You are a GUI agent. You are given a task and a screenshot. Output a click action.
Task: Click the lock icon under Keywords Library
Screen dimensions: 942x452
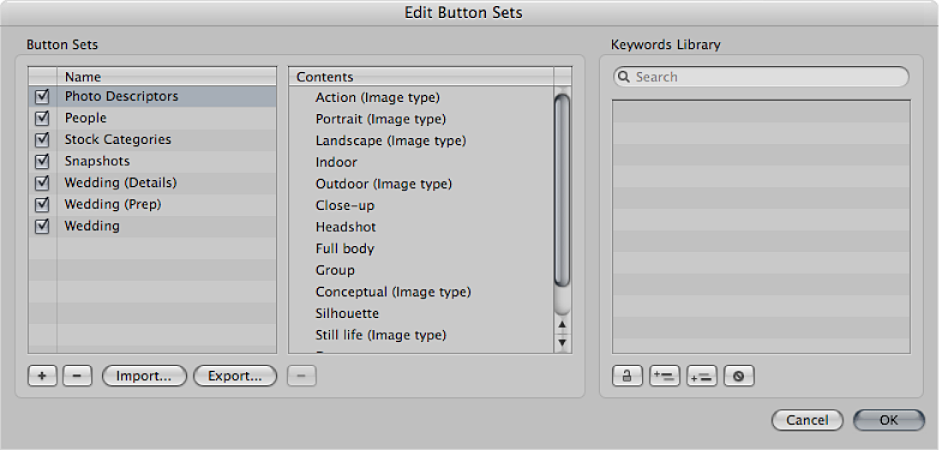(627, 376)
